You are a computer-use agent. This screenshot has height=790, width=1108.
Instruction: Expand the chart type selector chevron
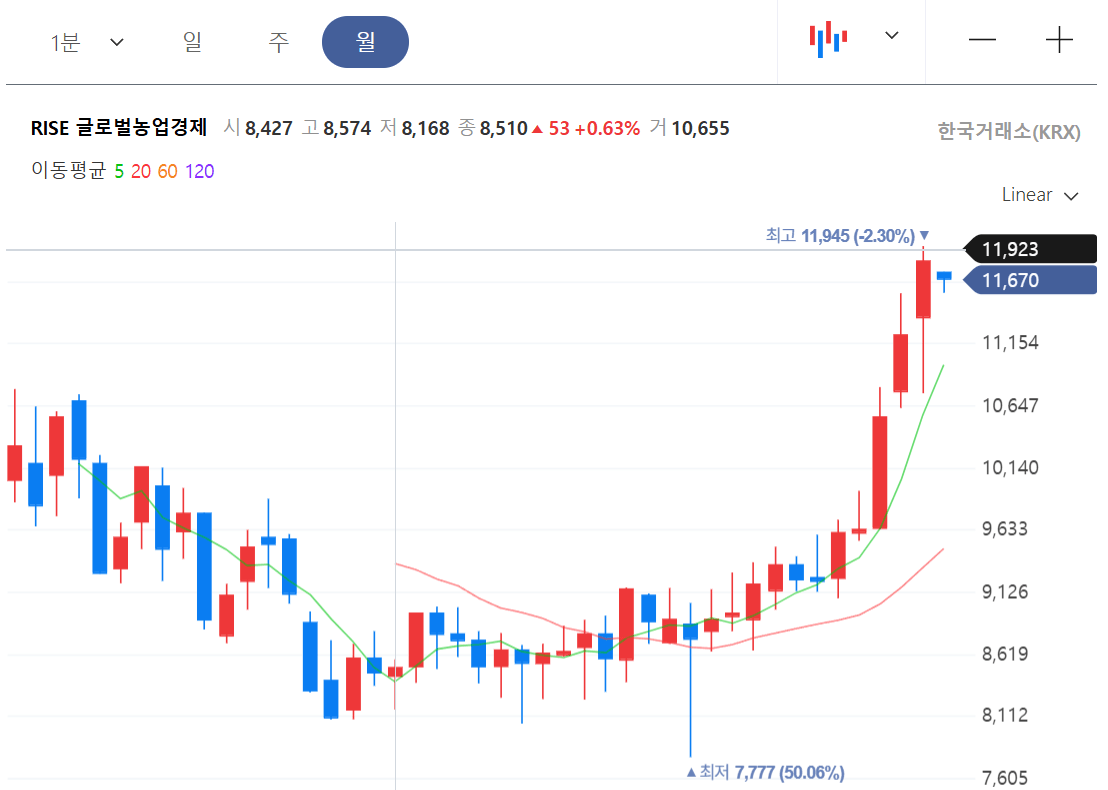891,37
